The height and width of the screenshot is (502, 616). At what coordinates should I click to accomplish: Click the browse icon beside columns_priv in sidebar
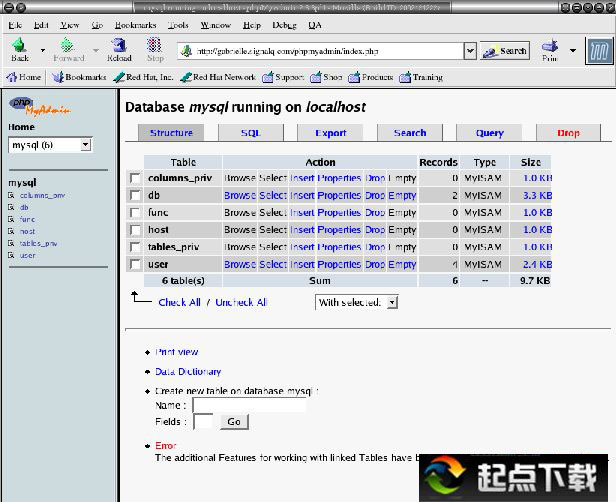[11, 195]
